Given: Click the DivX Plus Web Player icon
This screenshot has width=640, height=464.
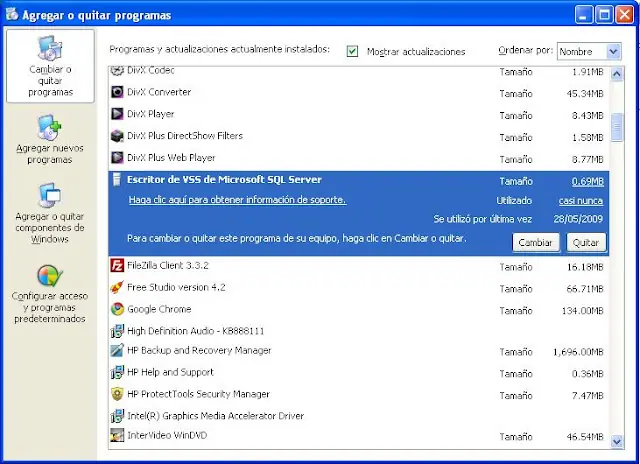Looking at the screenshot, I should [x=117, y=157].
